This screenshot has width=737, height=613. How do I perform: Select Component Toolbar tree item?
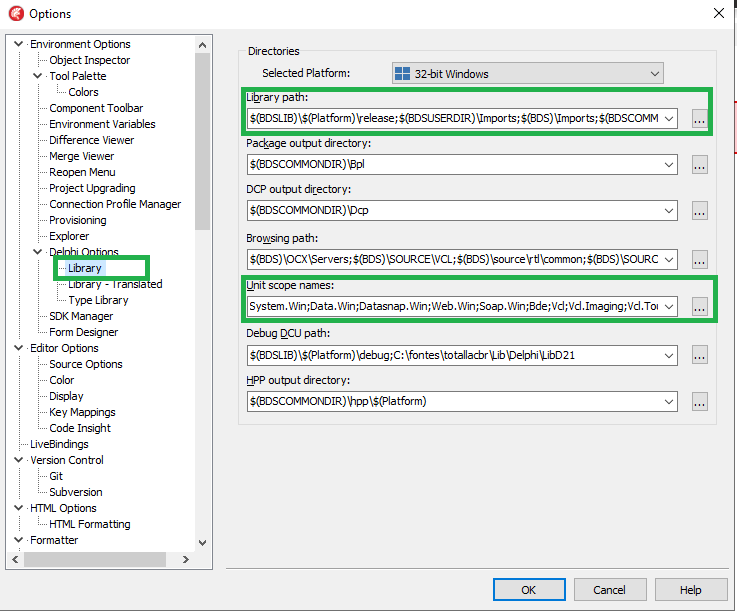click(x=96, y=108)
